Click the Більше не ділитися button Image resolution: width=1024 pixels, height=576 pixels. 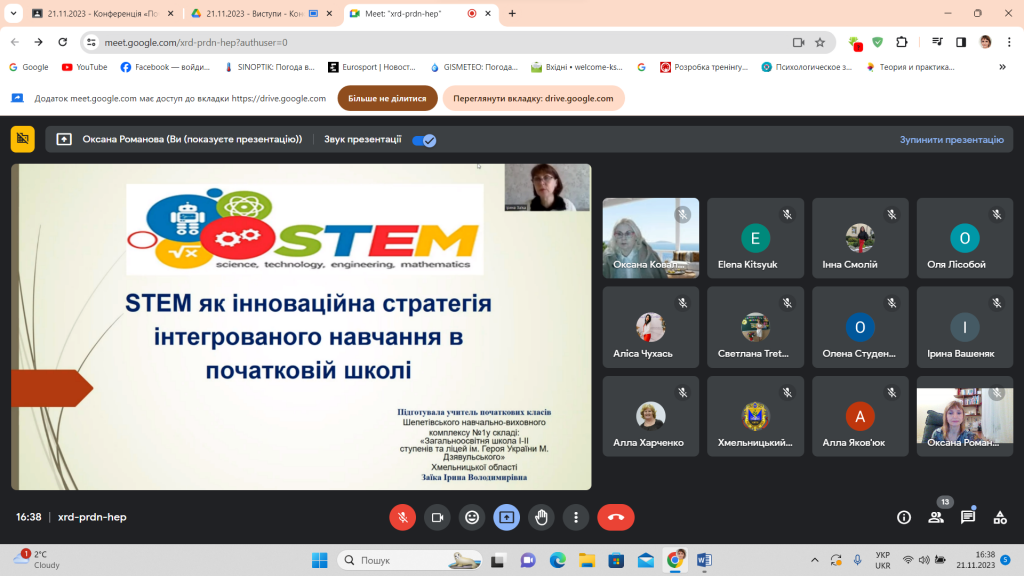(387, 99)
